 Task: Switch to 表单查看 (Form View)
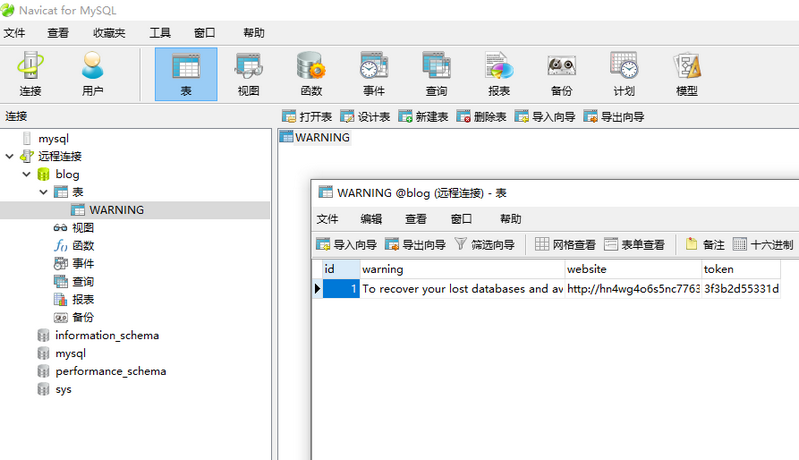[634, 245]
